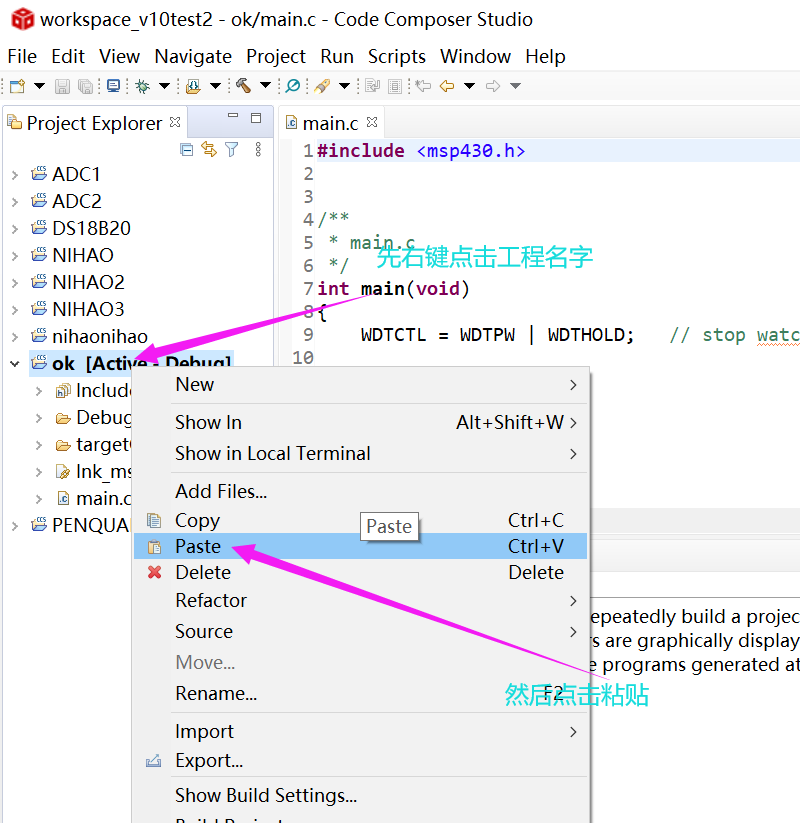The height and width of the screenshot is (823, 800).
Task: Collapse all projects in Project Explorer
Action: coord(187,147)
